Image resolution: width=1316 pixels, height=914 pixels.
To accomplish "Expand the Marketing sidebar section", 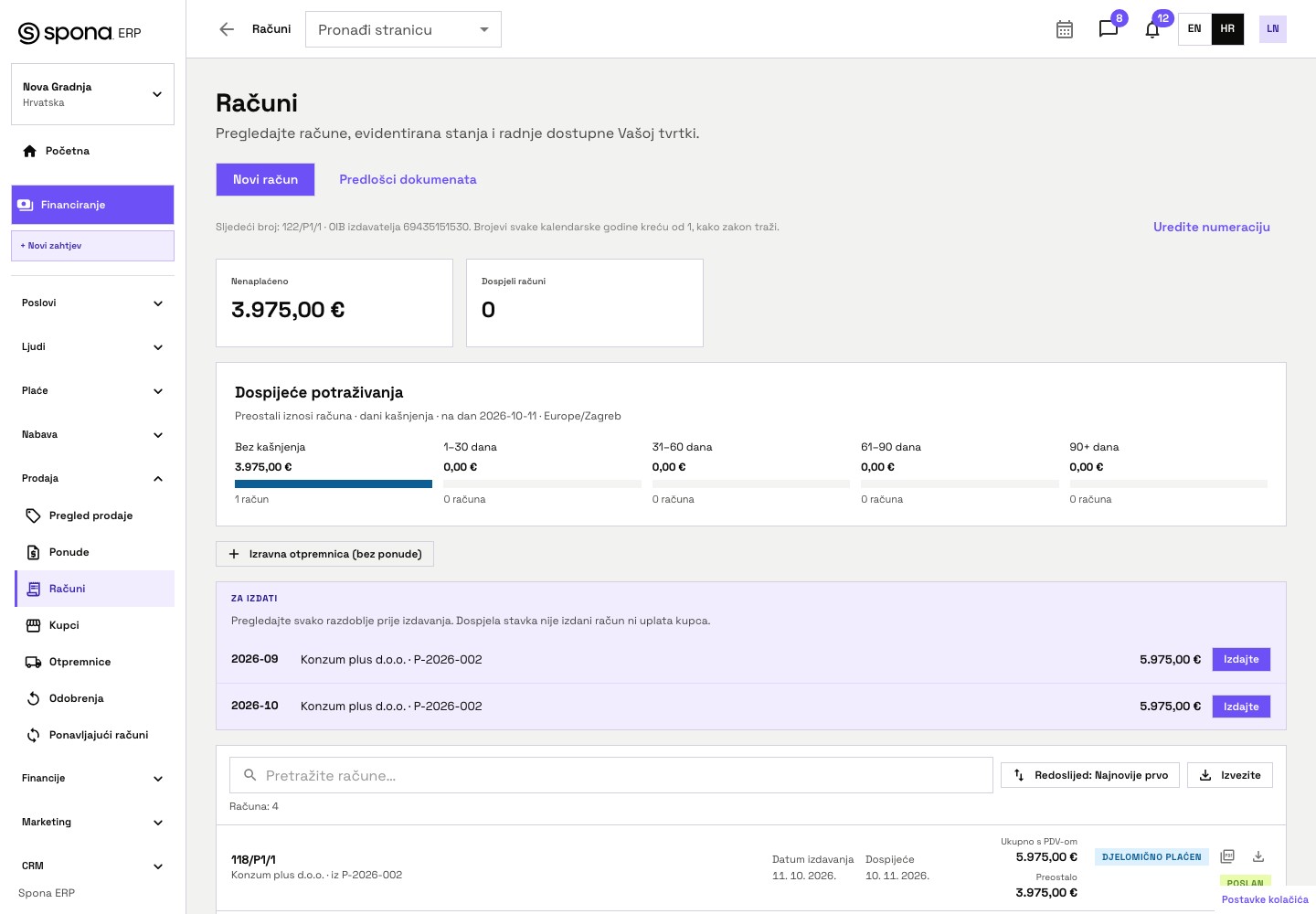I will point(92,822).
